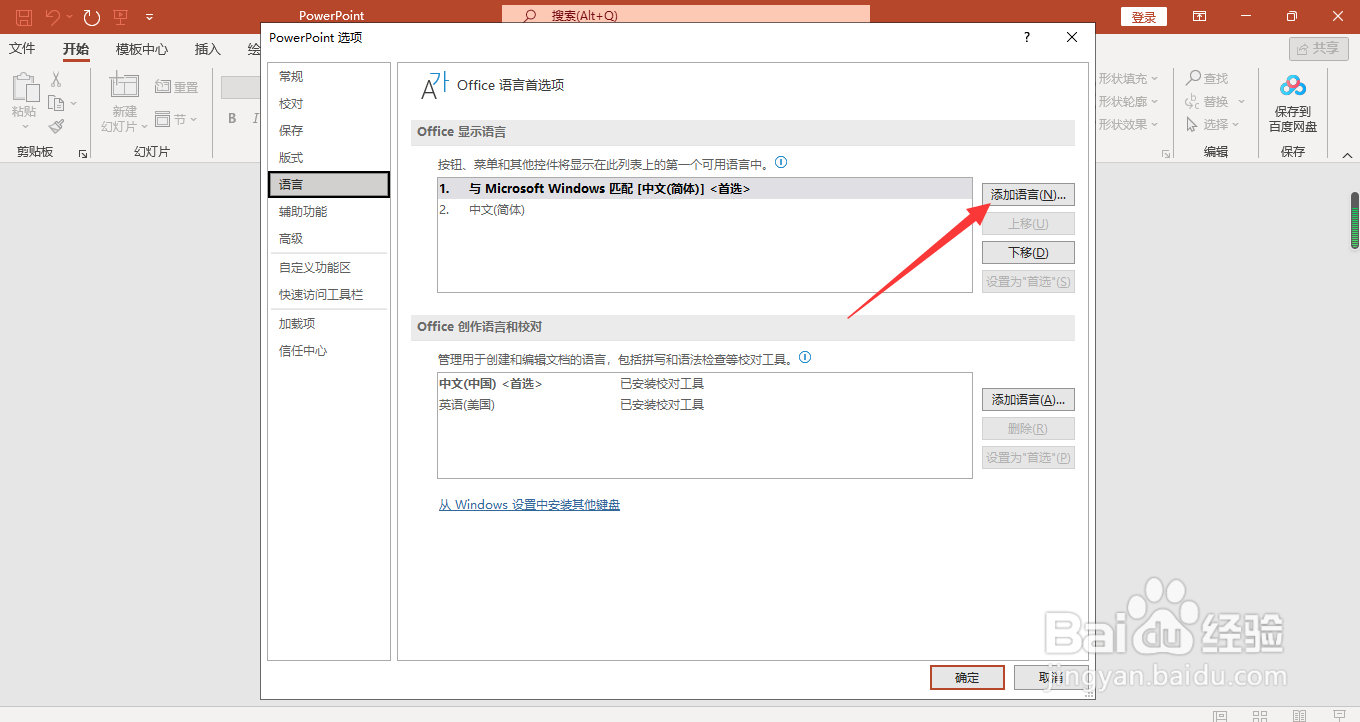Open the drawing group dialog launcher
The height and width of the screenshot is (722, 1360).
pos(1166,154)
